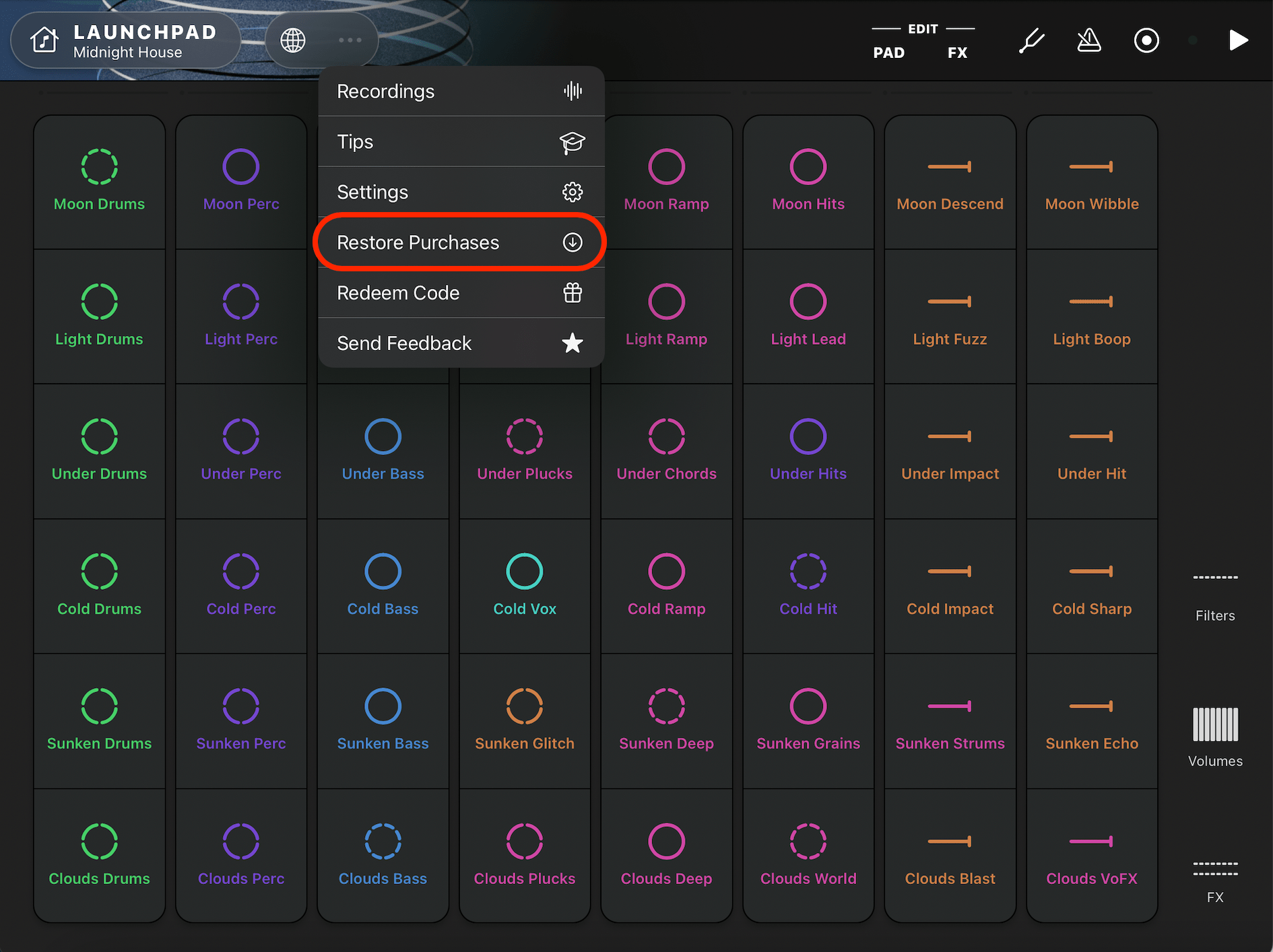Tap the Cold Bass loop pad

pos(383,586)
